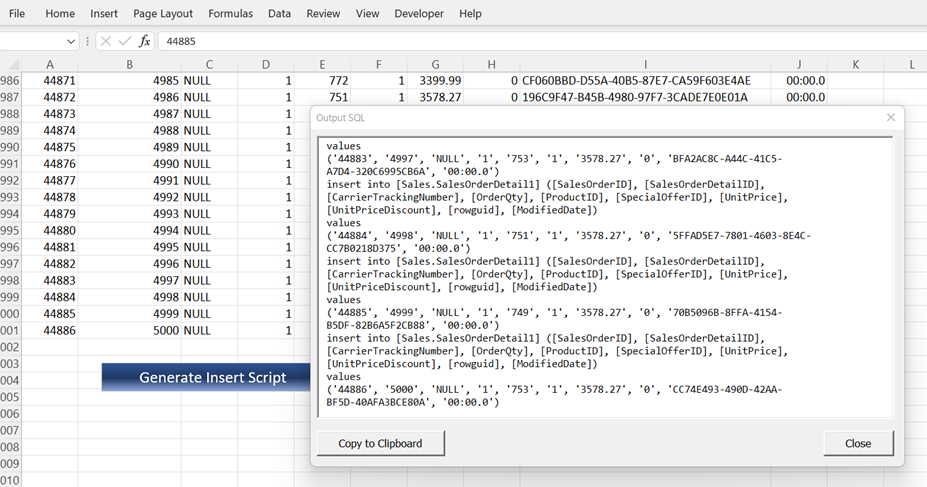
Task: Select cell with value 4992
Action: 129,197
